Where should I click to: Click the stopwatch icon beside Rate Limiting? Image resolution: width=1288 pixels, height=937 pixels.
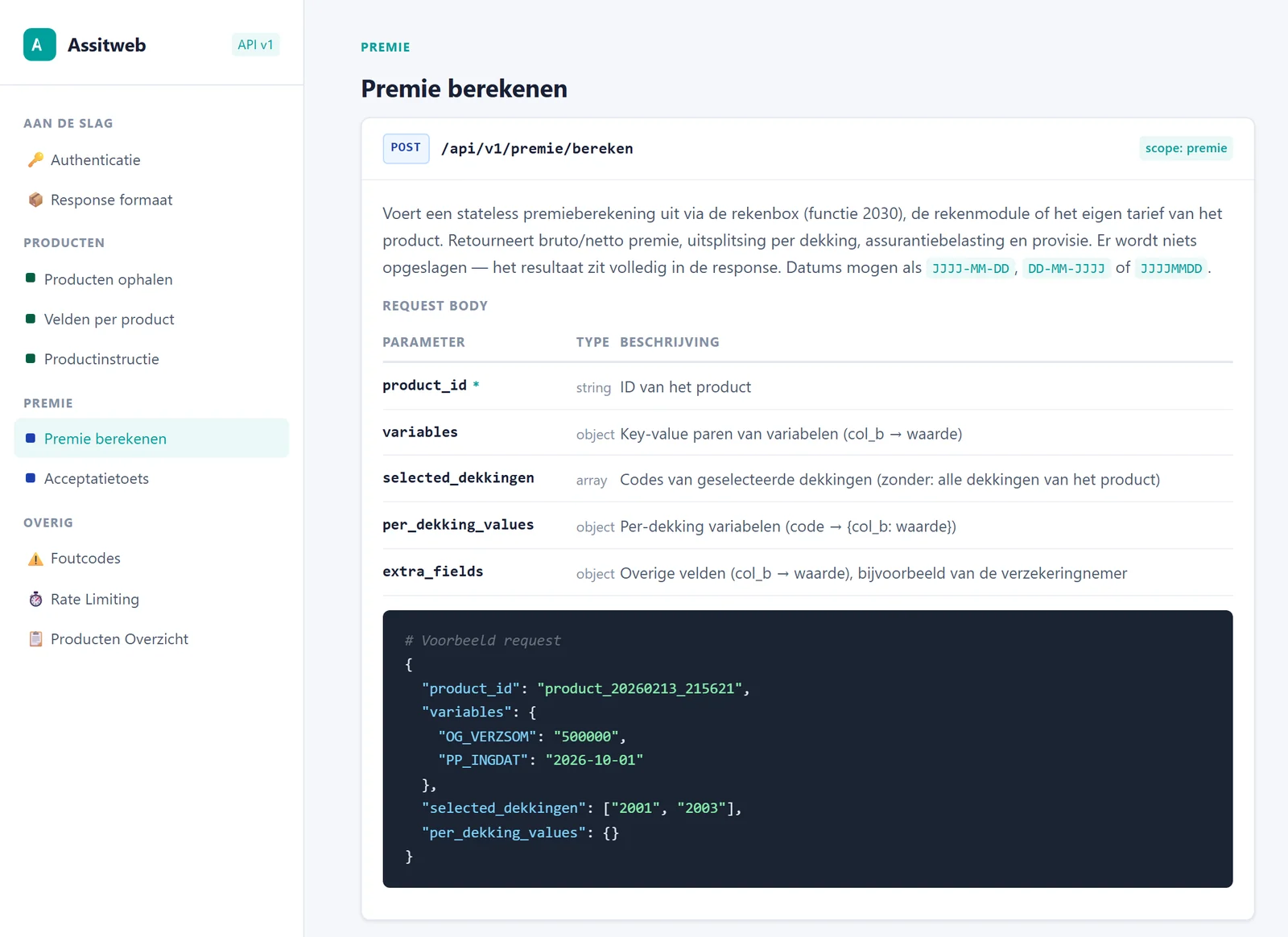click(35, 599)
